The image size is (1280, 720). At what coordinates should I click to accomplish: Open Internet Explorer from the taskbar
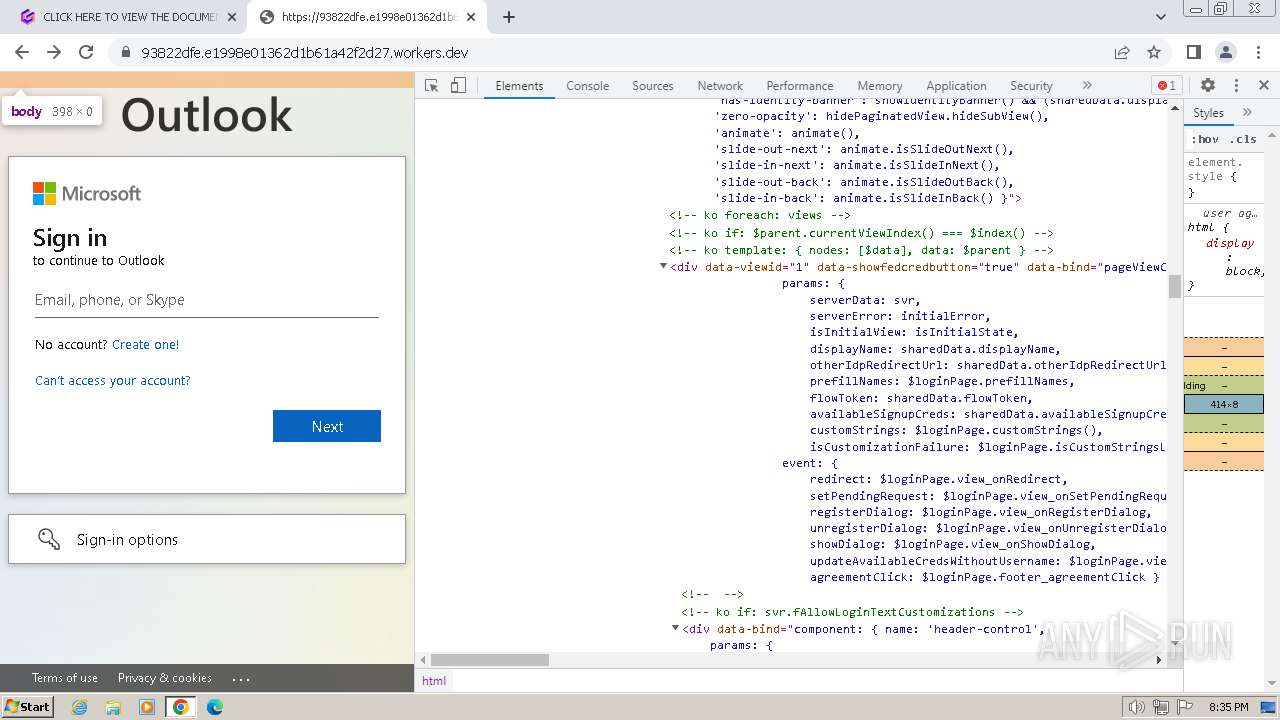[x=80, y=707]
